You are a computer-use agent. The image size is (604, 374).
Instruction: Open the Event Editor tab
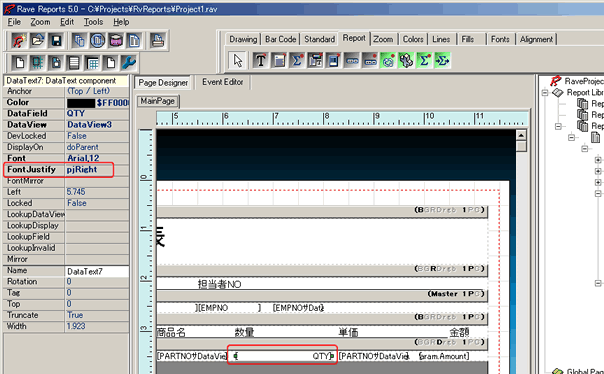[223, 82]
